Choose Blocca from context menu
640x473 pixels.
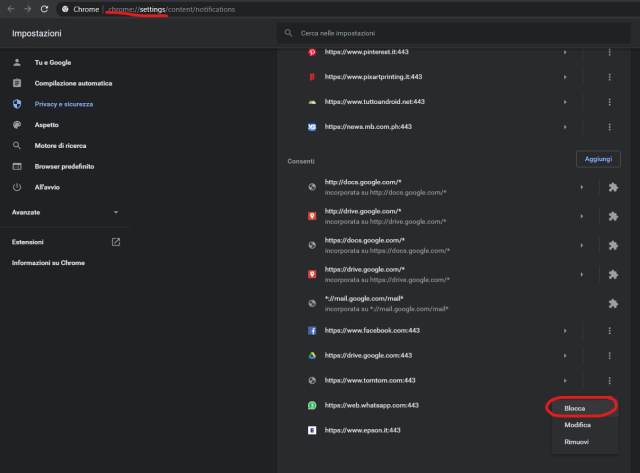click(x=575, y=408)
